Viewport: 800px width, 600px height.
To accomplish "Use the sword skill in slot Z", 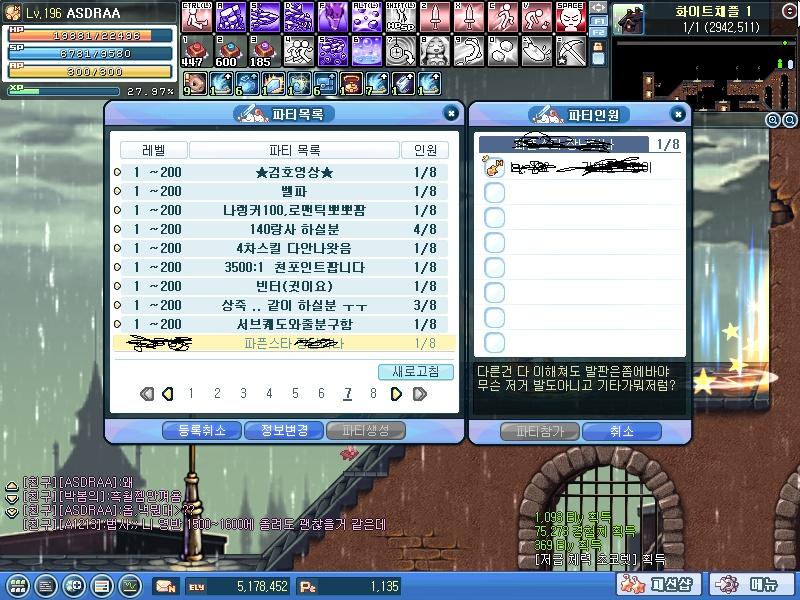I will (435, 17).
